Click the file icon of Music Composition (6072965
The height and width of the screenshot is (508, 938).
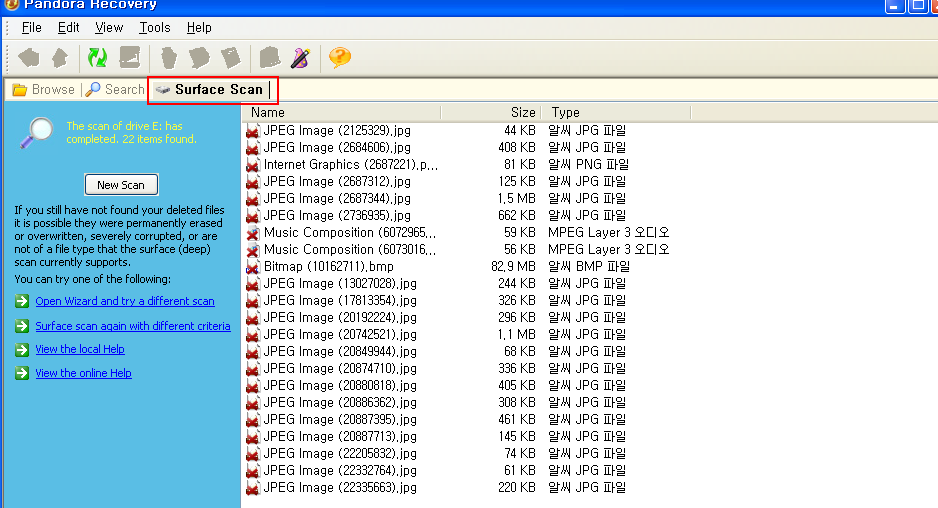[x=253, y=233]
